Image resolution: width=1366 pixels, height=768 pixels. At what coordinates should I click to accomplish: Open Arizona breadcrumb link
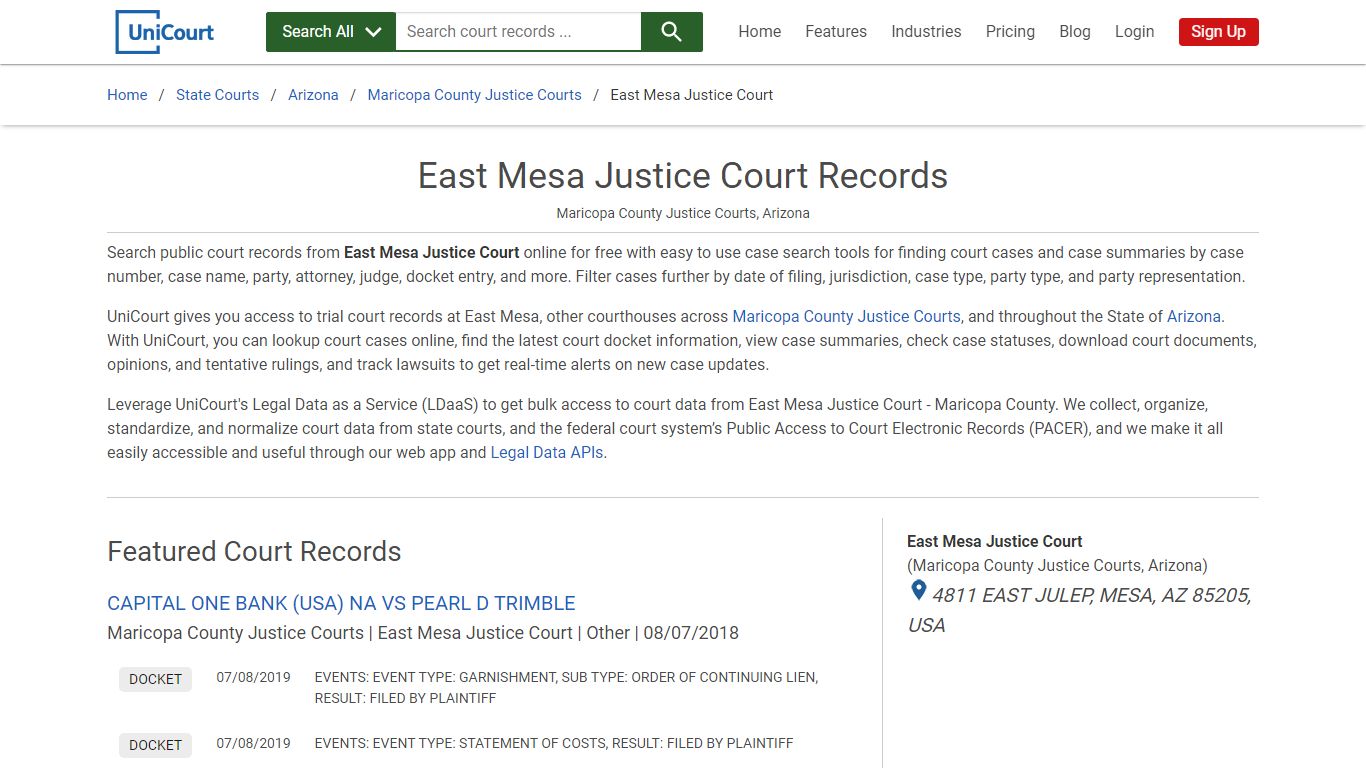point(313,95)
